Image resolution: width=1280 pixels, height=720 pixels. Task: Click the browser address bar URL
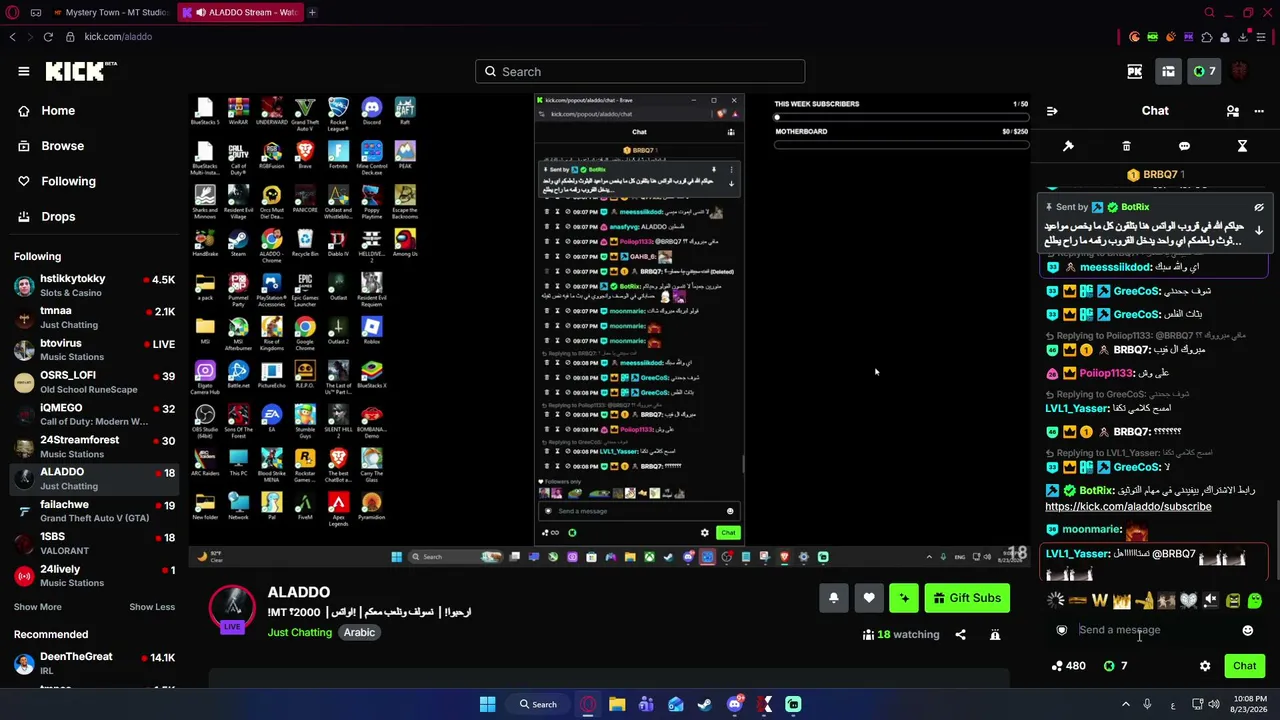[x=118, y=37]
